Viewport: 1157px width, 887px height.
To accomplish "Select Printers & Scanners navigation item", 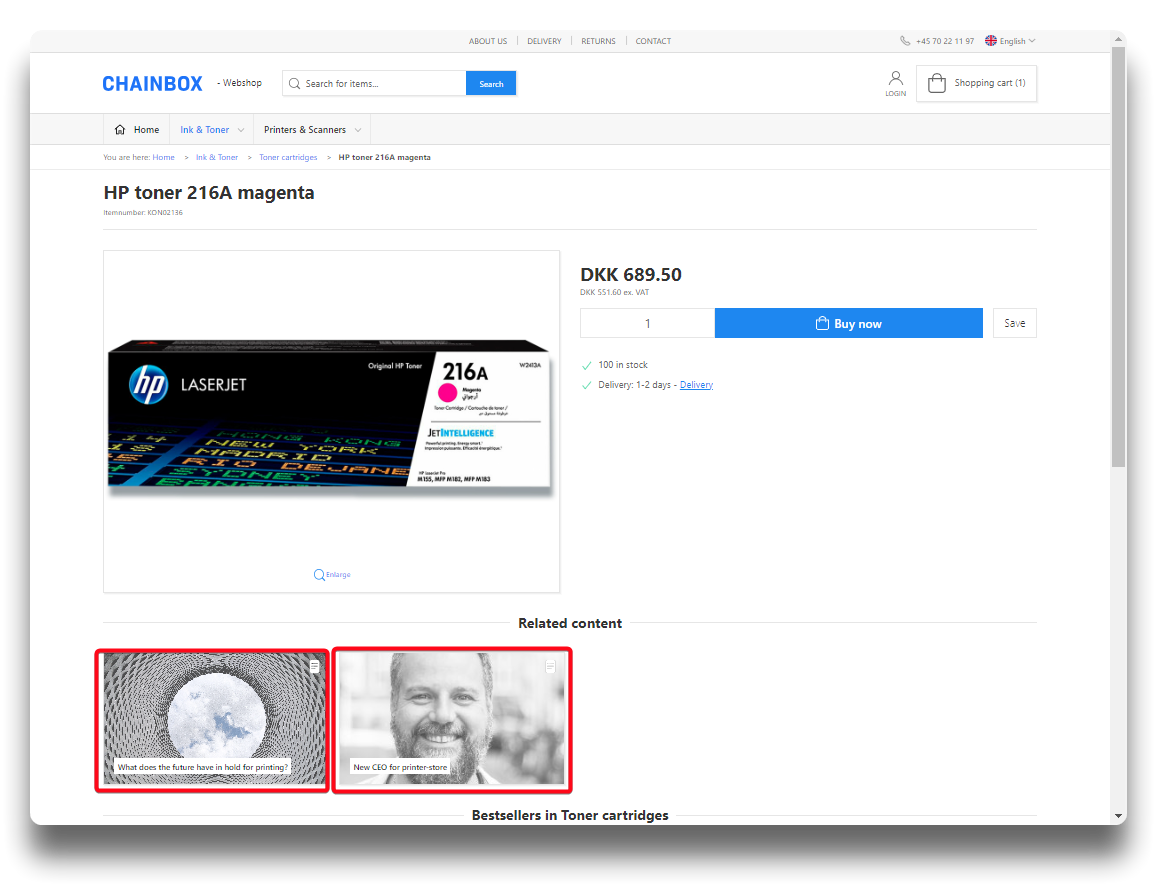I will 312,130.
